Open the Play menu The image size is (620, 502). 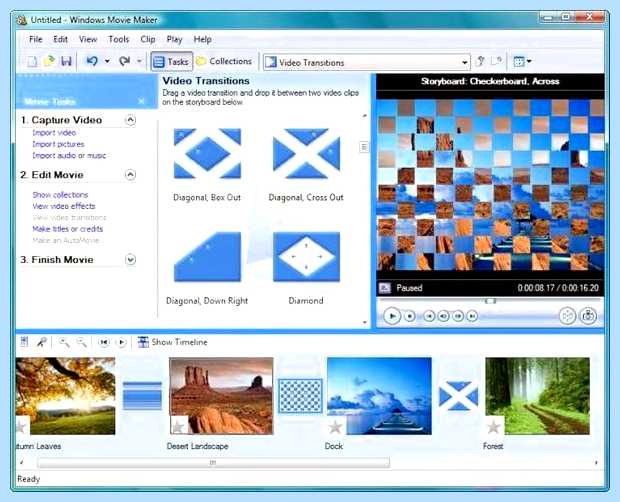(174, 40)
